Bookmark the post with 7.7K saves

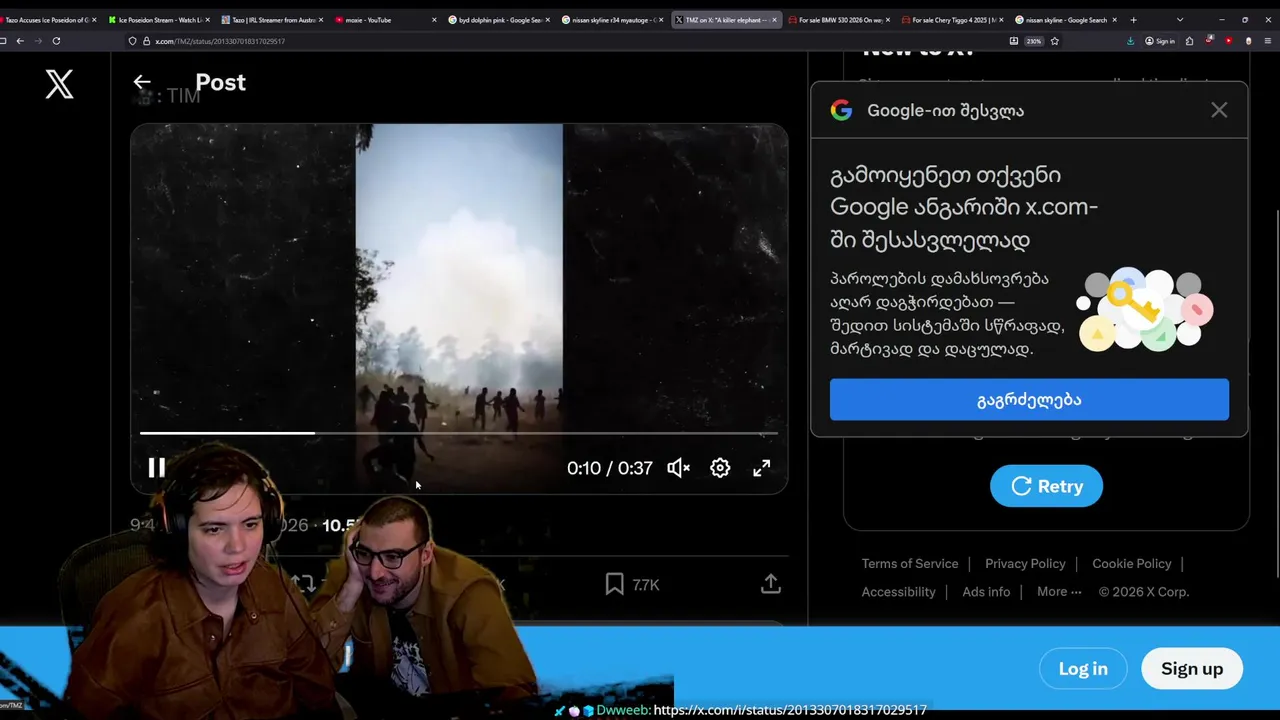coord(615,584)
